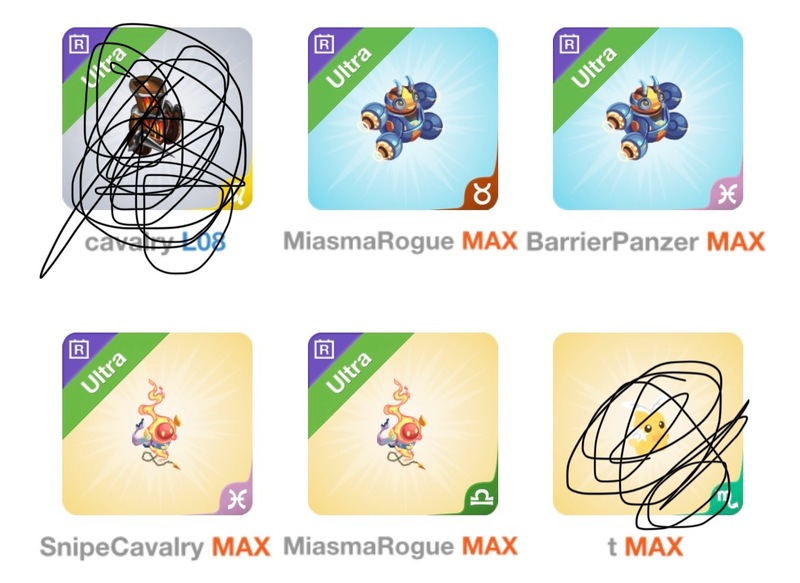Select the blue robot on BarrierPanzer card
The height and width of the screenshot is (583, 800).
click(647, 119)
